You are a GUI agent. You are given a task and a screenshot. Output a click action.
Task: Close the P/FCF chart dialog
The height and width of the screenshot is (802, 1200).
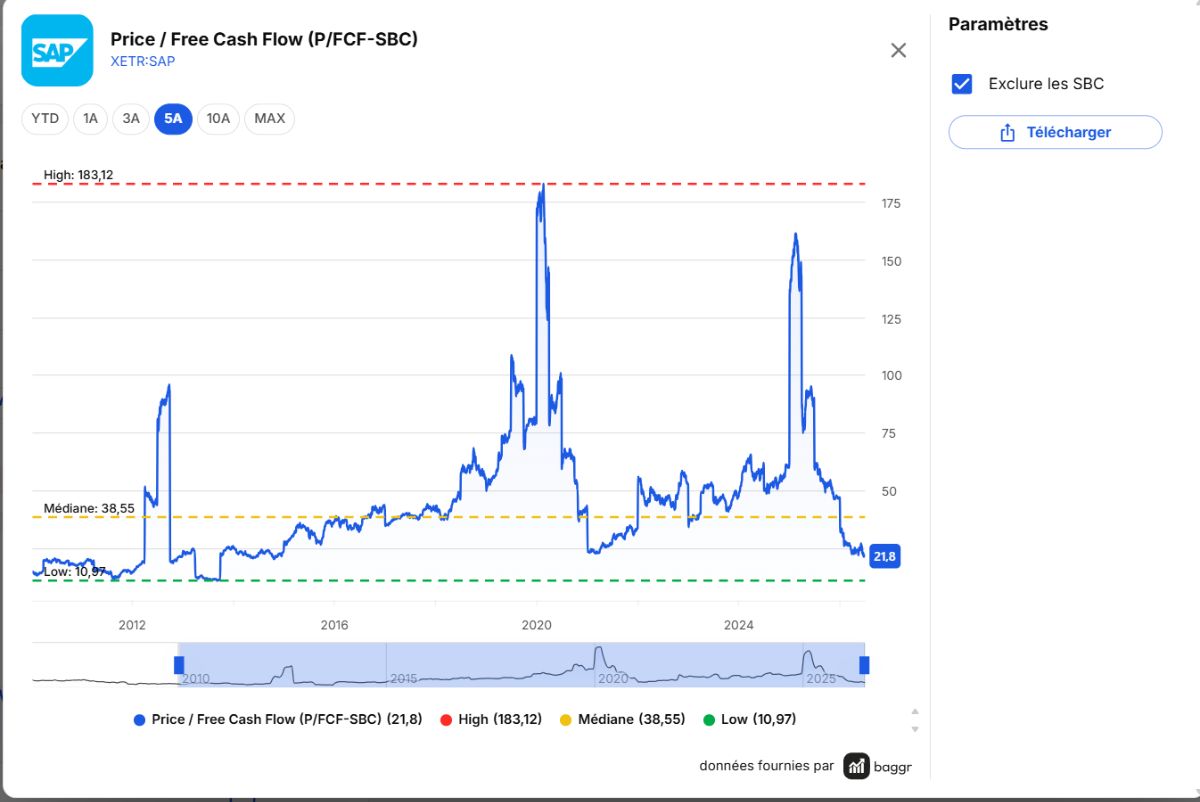pos(898,50)
